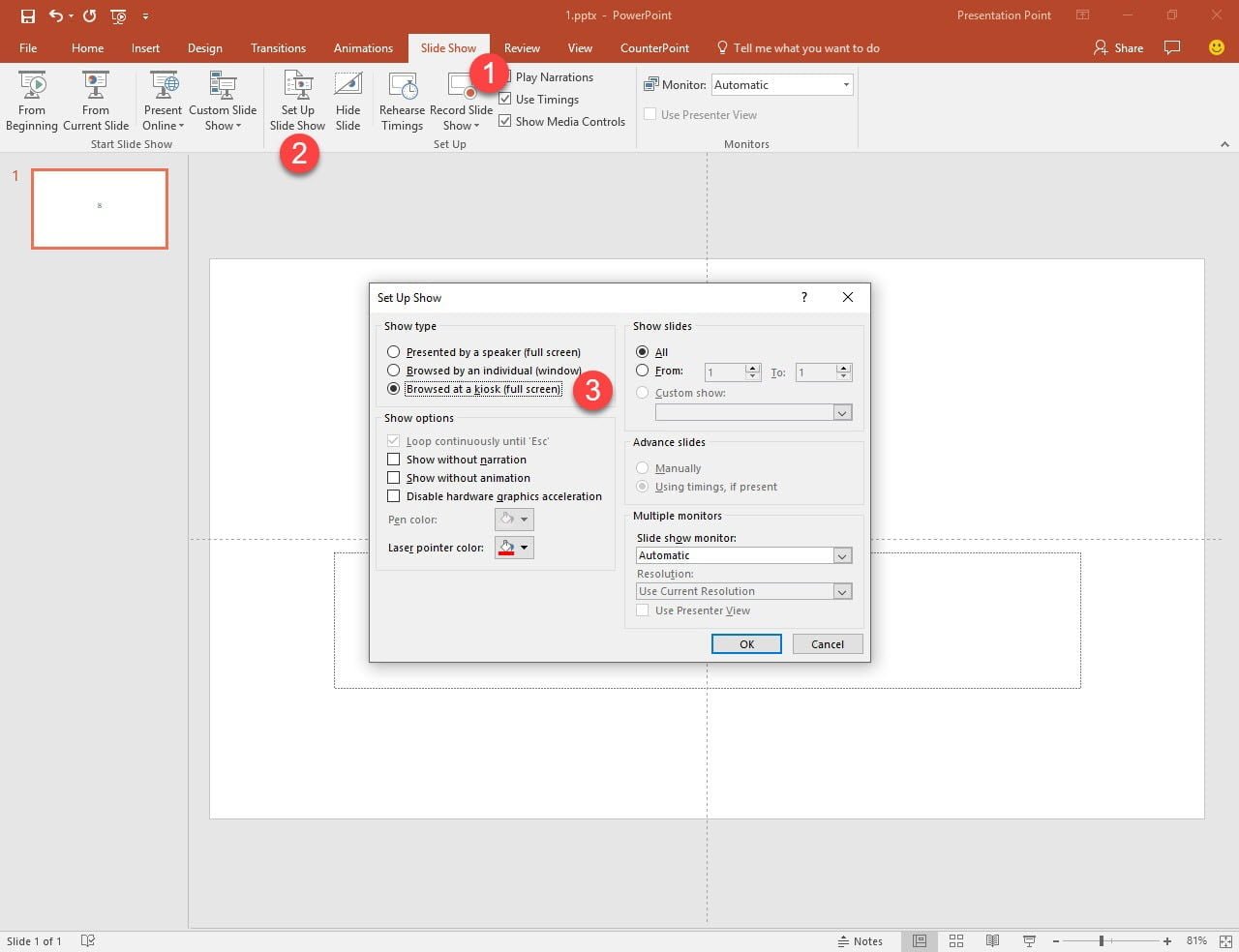The width and height of the screenshot is (1239, 952).
Task: Click the Save icon in quick access toolbar
Action: point(28,15)
